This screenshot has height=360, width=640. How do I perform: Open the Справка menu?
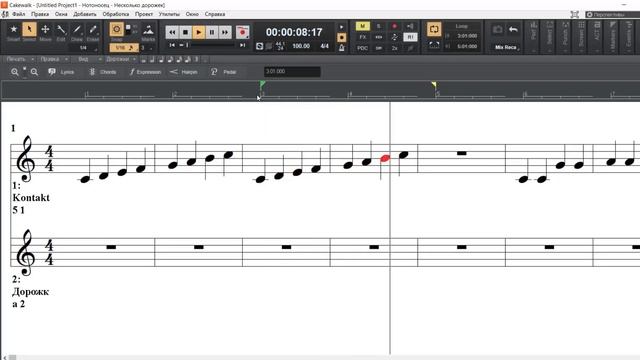click(x=215, y=14)
